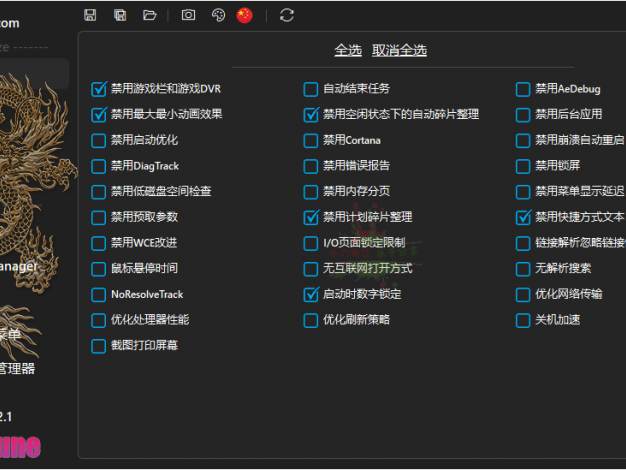Click 全选 to select all options
This screenshot has height=470, width=626.
pos(348,50)
